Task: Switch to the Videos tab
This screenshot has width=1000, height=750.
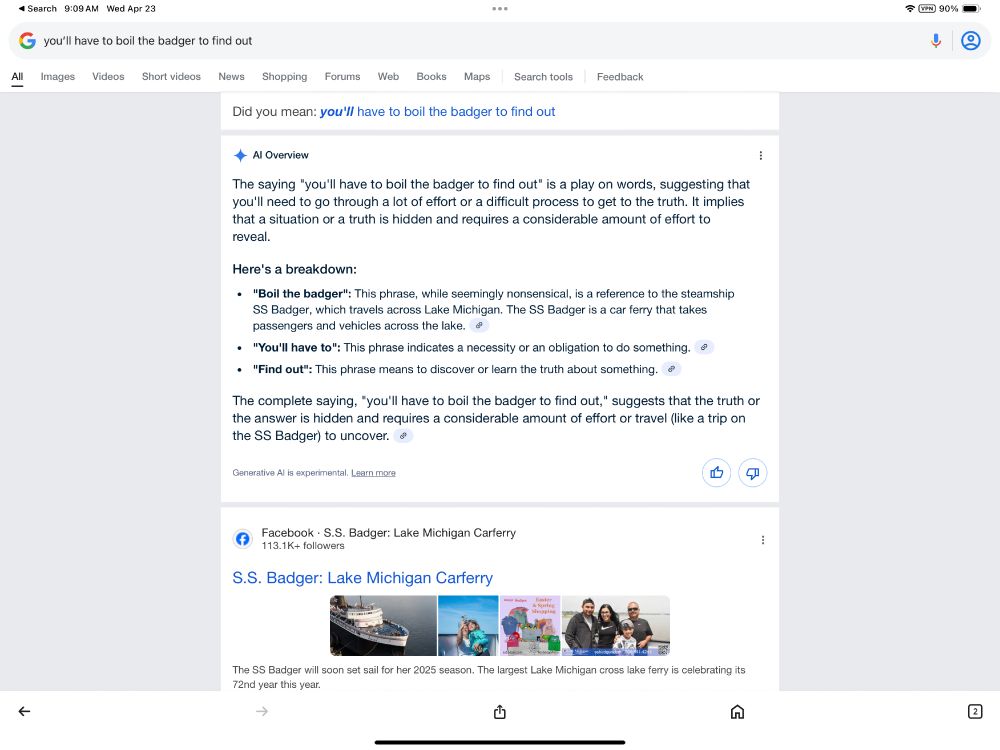Action: pyautogui.click(x=108, y=77)
